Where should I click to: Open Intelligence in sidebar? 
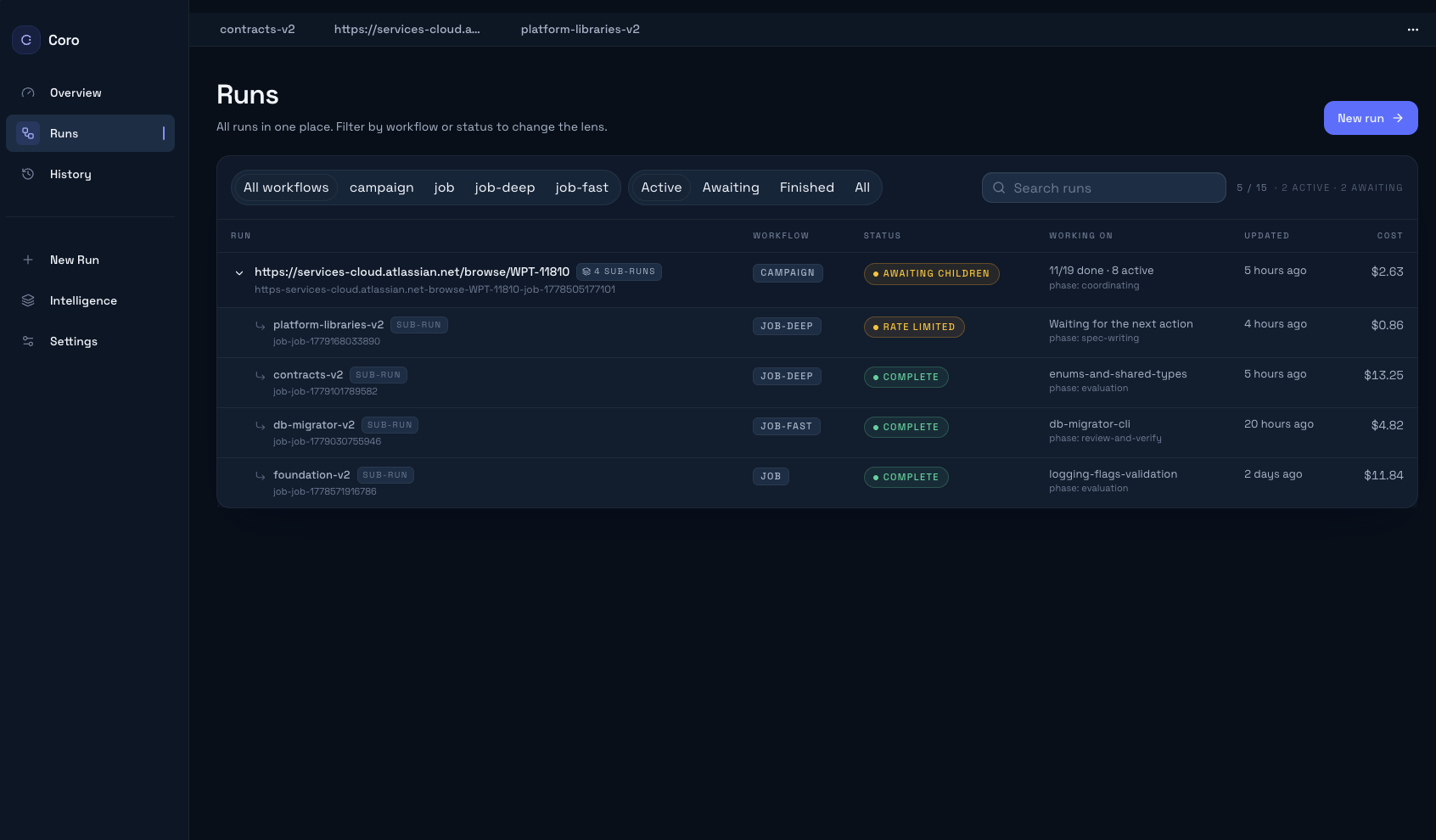(x=90, y=300)
